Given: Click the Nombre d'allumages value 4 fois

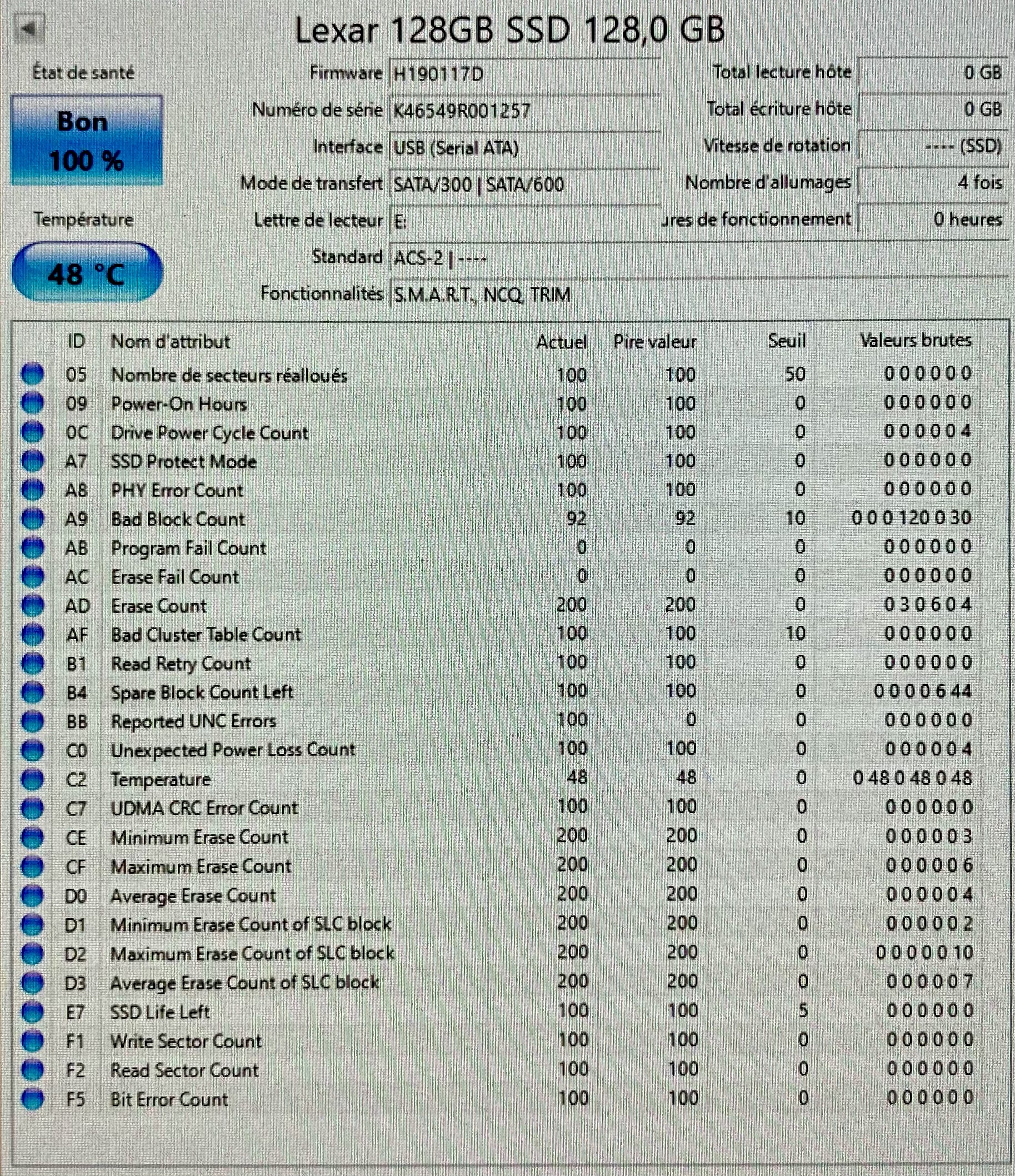Looking at the screenshot, I should [x=934, y=183].
